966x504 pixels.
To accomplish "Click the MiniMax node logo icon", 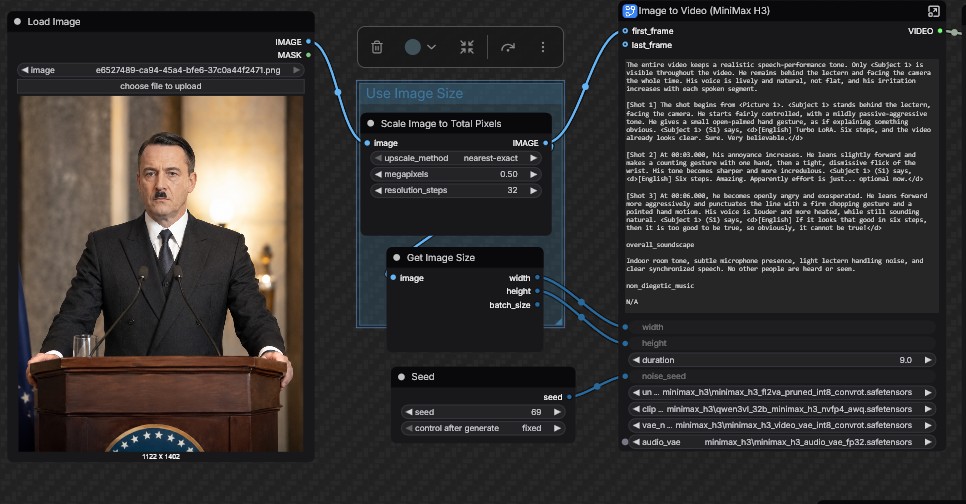I will [x=629, y=10].
